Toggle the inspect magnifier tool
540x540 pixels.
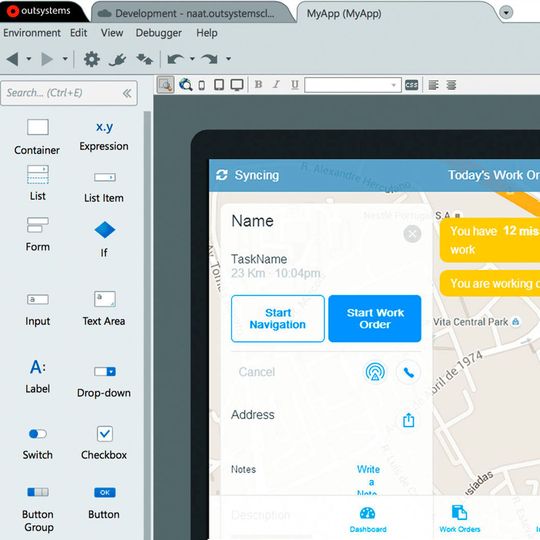166,85
